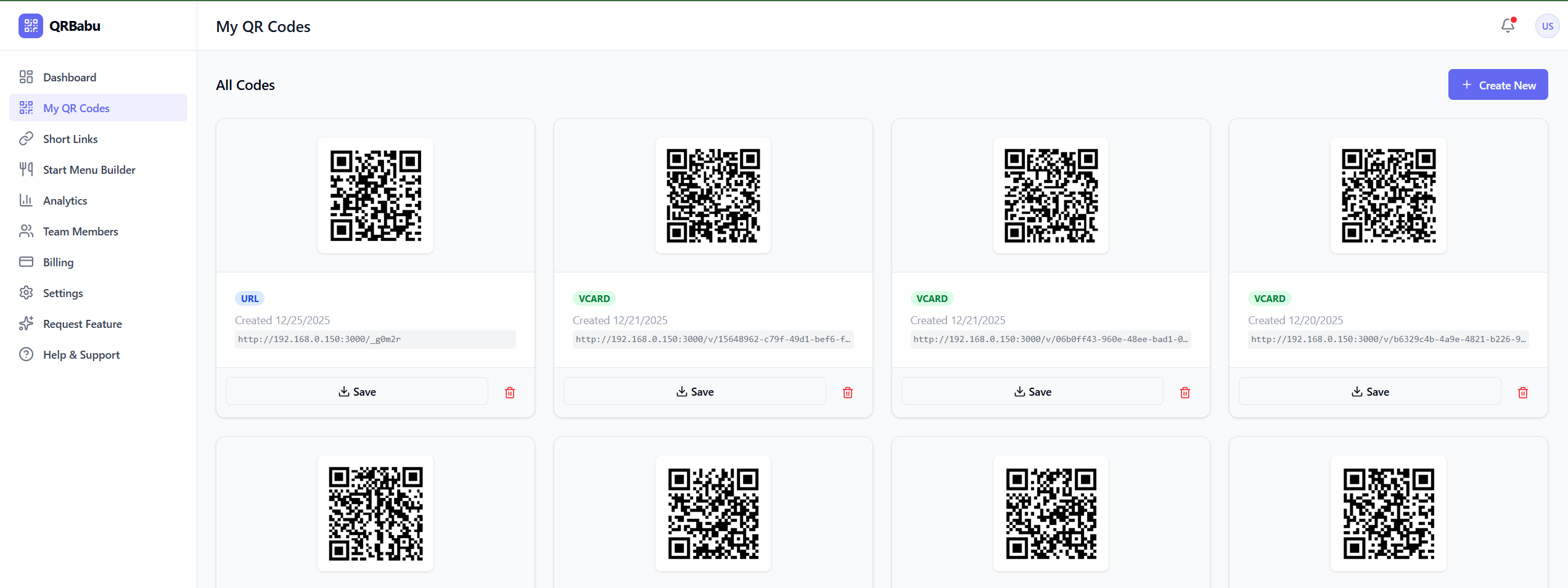Click the 06b0ff43-960e link field
The height and width of the screenshot is (588, 1568).
pos(1051,340)
